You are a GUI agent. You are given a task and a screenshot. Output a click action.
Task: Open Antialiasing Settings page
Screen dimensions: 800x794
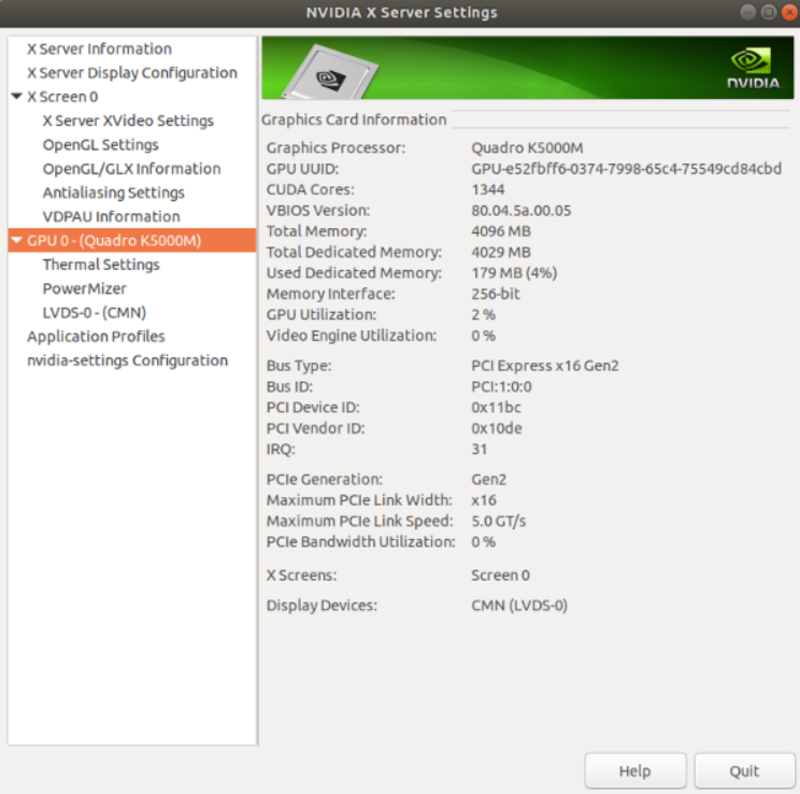pyautogui.click(x=113, y=193)
